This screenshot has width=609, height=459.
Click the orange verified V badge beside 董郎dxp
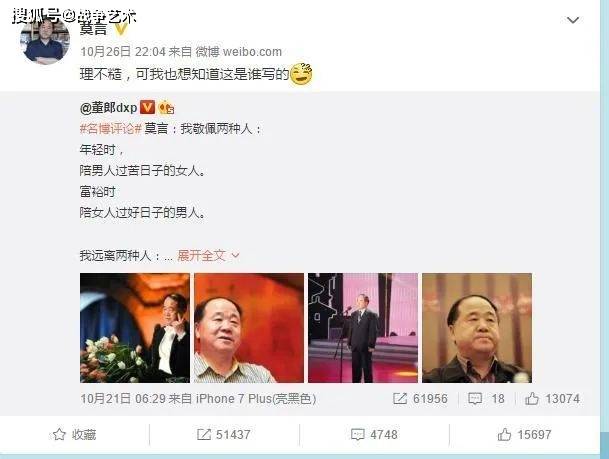point(147,107)
